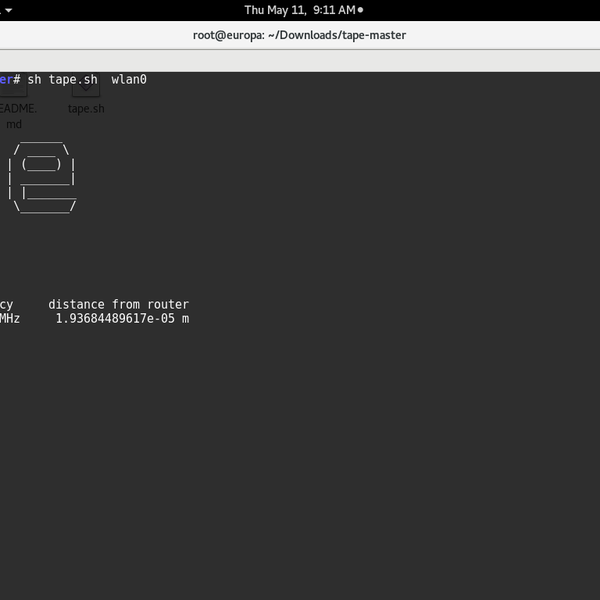Click the 'sh tape.sh' command text
This screenshot has width=600, height=600.
(x=62, y=79)
